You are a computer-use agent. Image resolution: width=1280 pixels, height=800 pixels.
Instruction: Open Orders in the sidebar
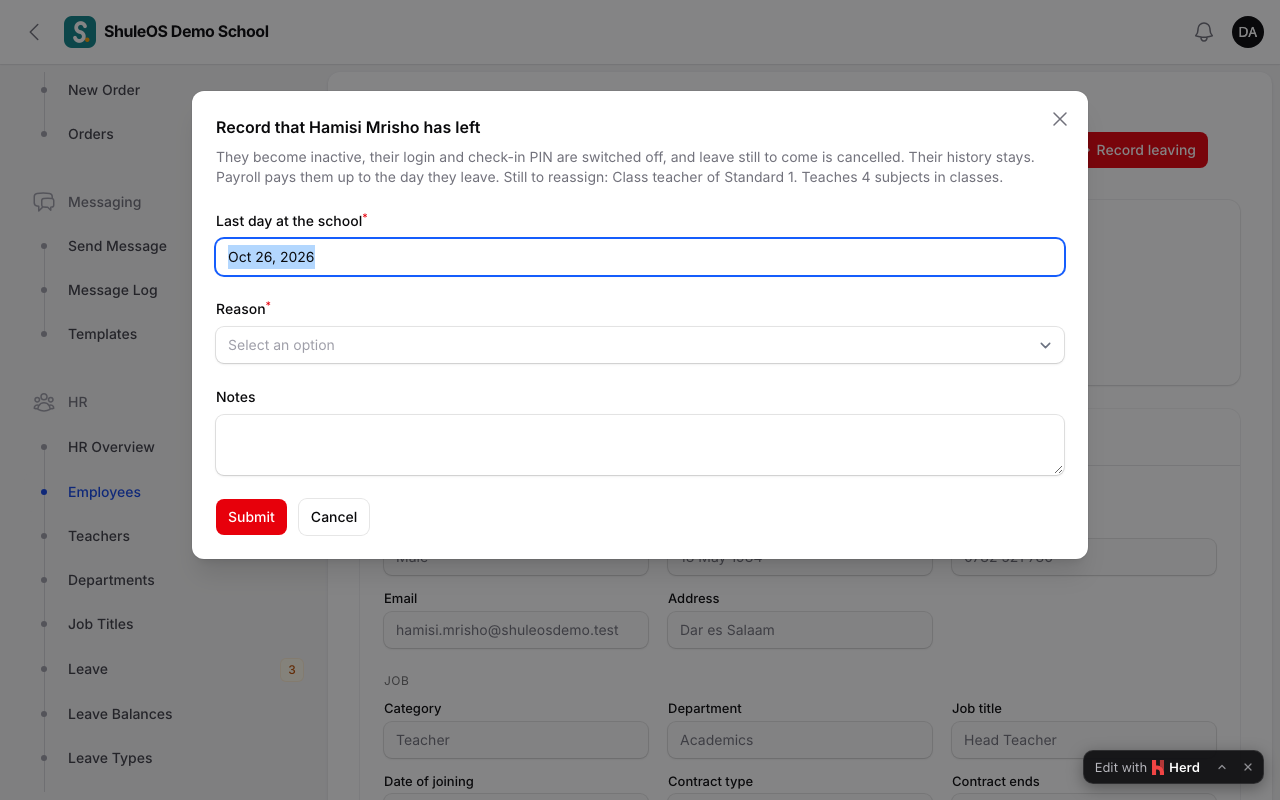[91, 134]
